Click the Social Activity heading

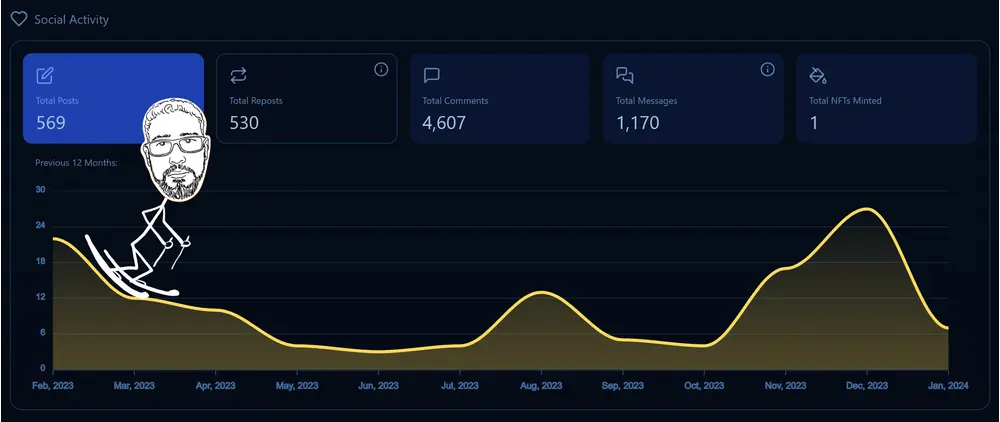tap(71, 19)
